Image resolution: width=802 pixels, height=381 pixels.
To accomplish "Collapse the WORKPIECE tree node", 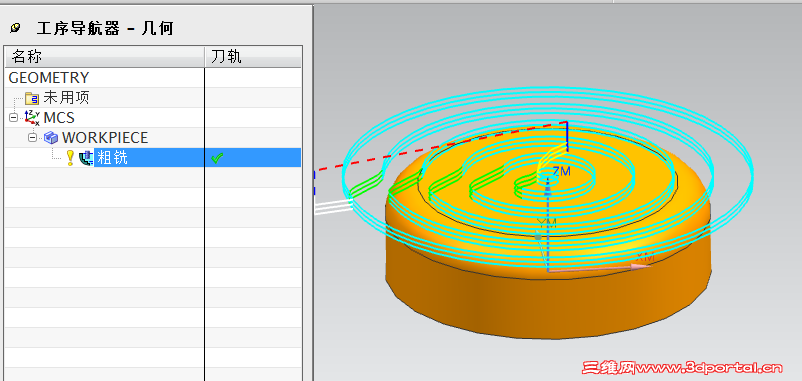I will [32, 138].
